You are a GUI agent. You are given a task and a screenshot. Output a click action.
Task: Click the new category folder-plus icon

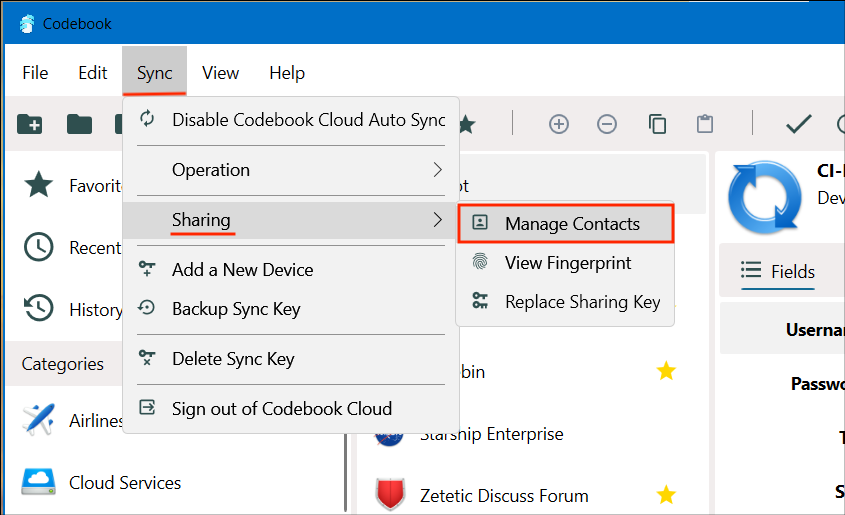(x=30, y=124)
